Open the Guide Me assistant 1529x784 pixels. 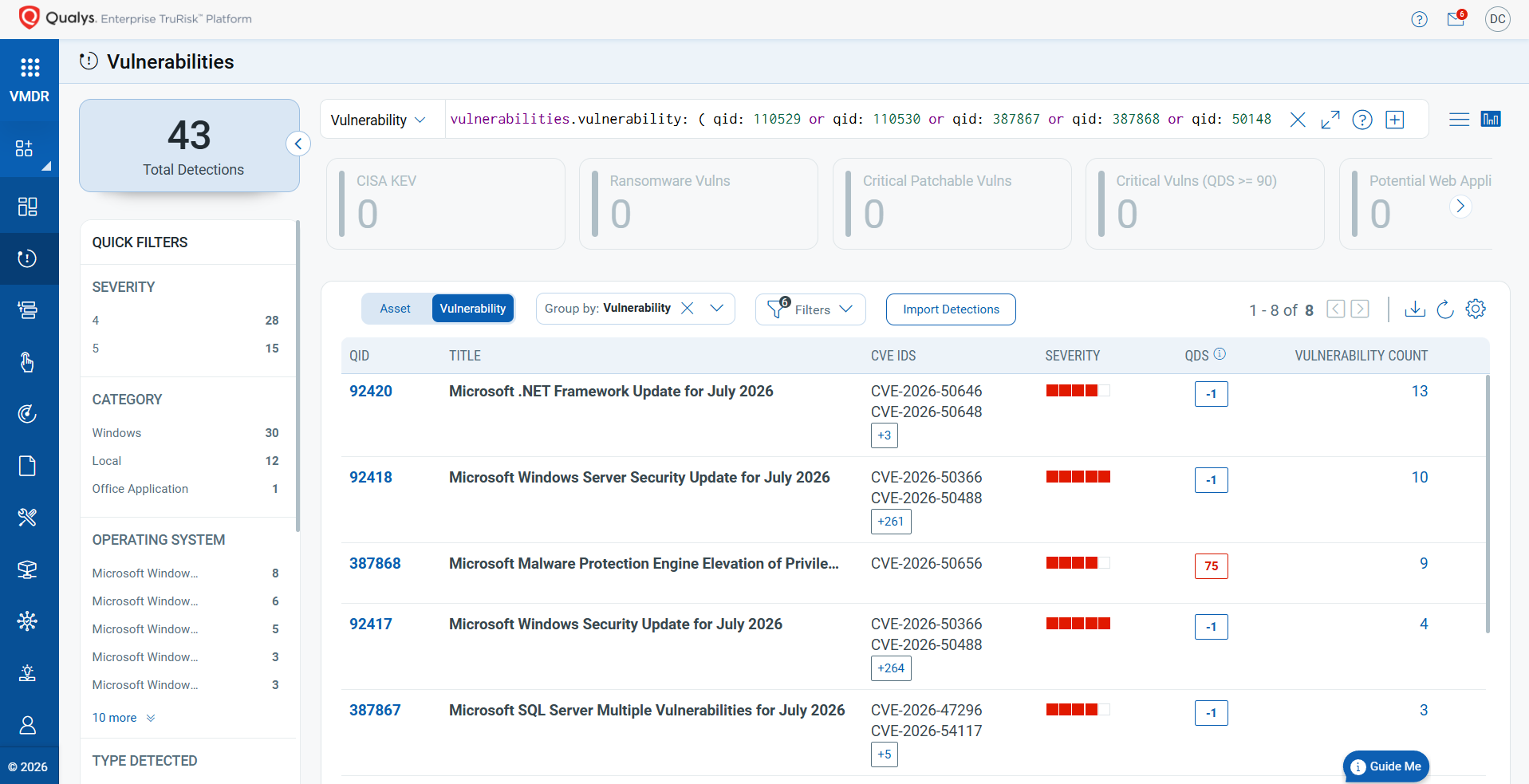click(1386, 766)
